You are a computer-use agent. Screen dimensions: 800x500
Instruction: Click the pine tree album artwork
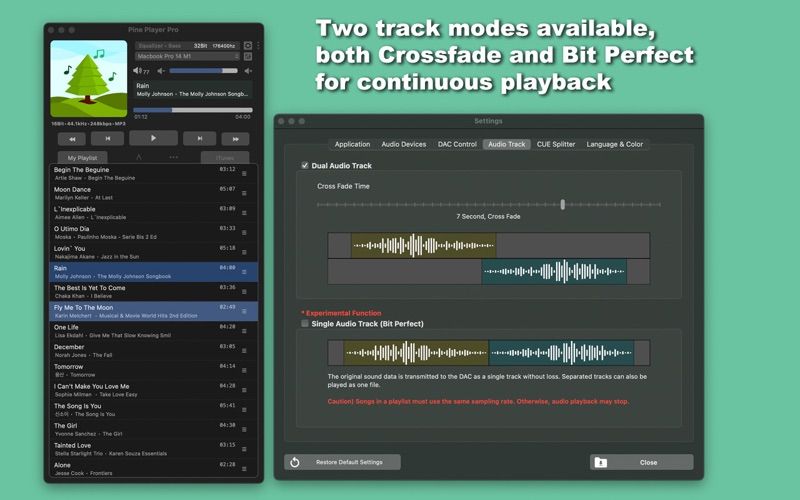pos(89,79)
